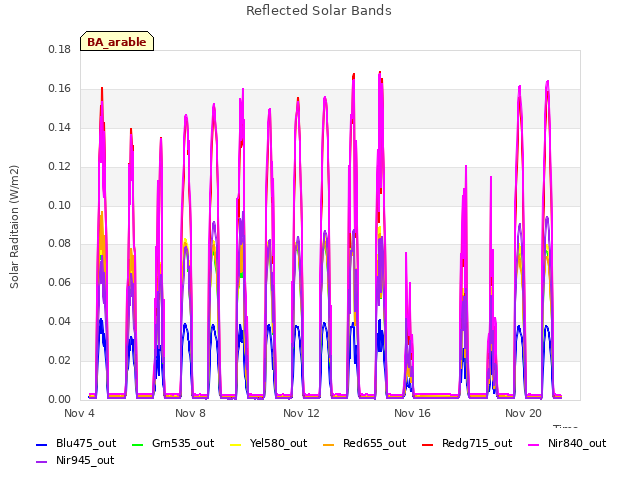Click the Nov 4 x-axis label
Image resolution: width=640 pixels, height=480 pixels.
click(x=79, y=413)
